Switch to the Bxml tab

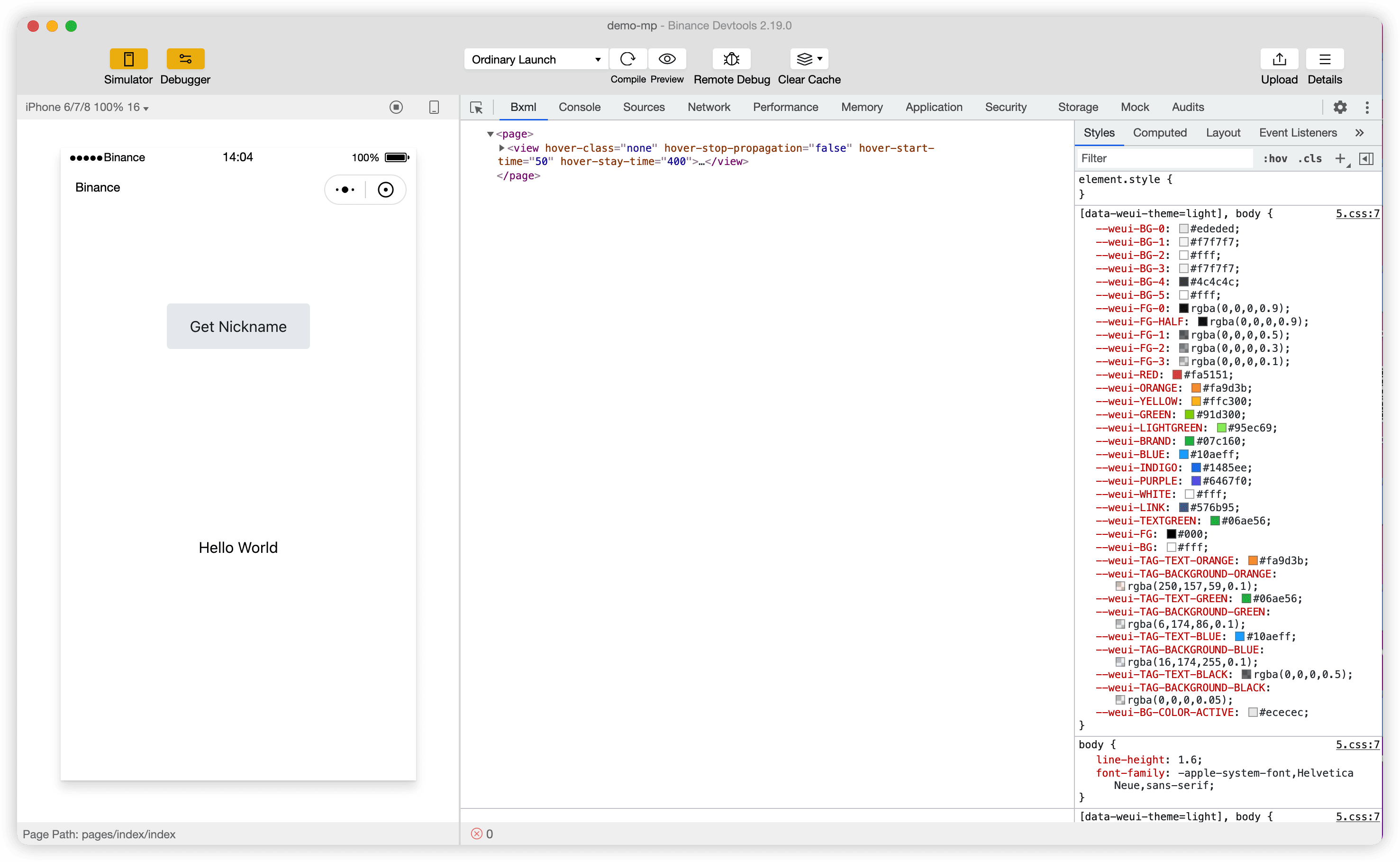(523, 107)
